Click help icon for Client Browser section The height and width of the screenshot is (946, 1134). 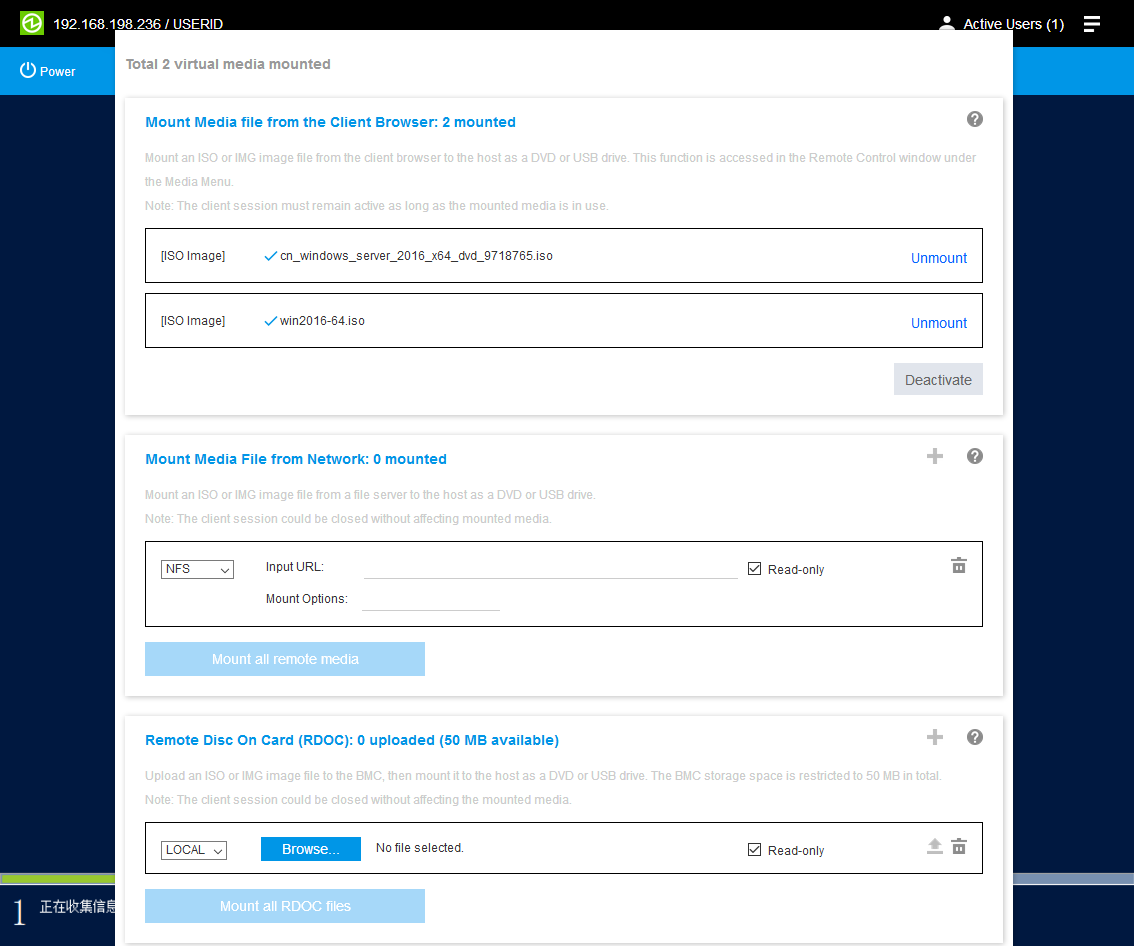975,119
